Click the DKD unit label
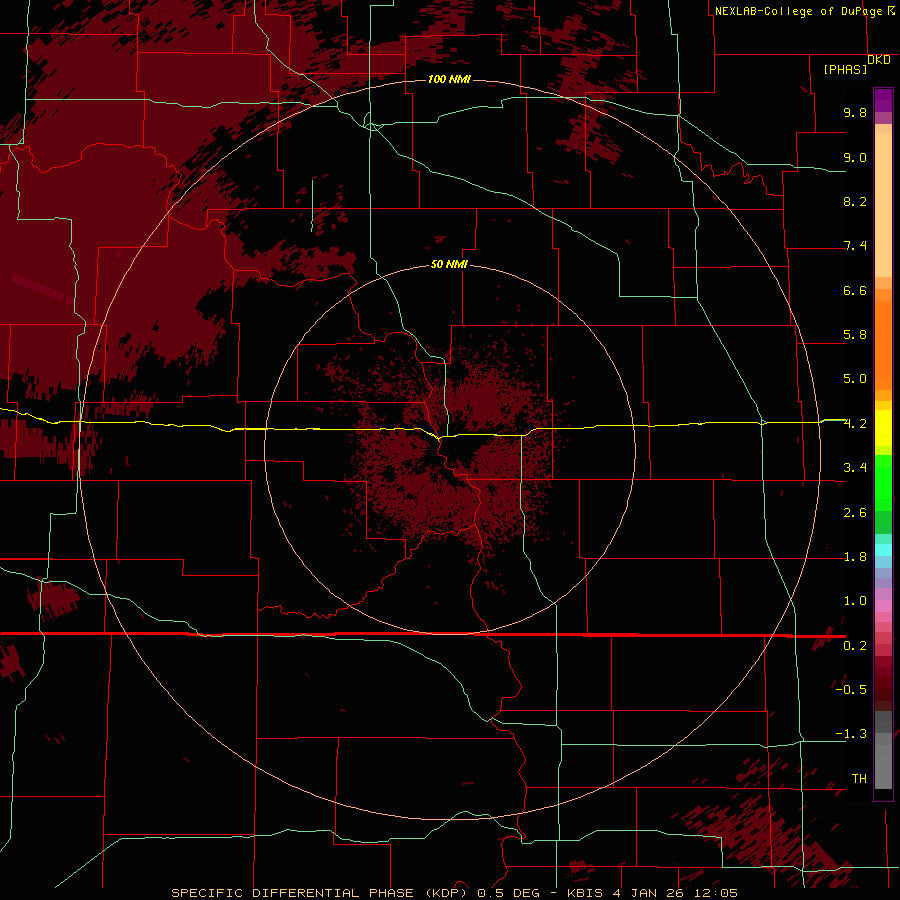 click(x=879, y=60)
